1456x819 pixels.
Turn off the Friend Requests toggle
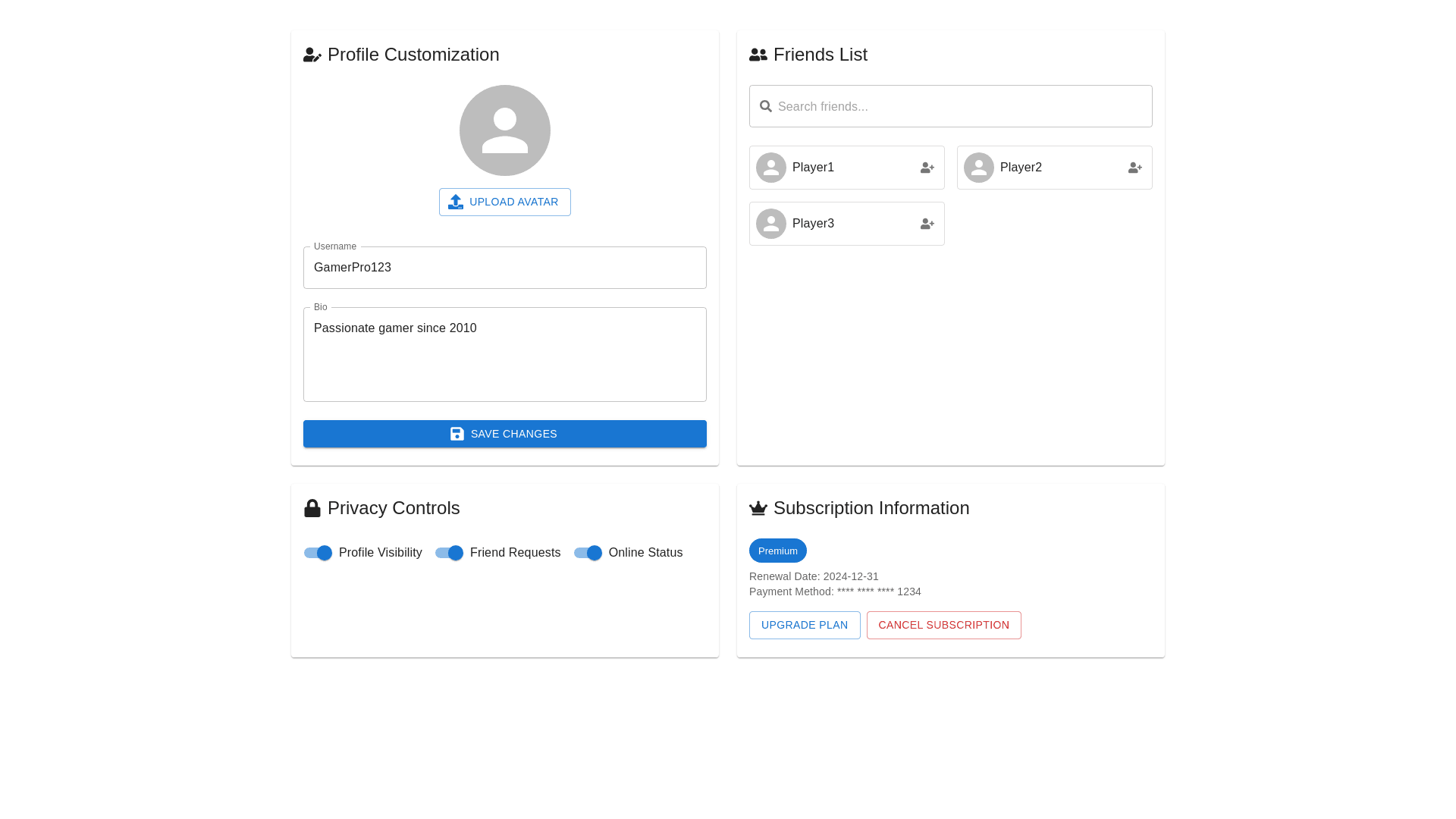pyautogui.click(x=449, y=553)
